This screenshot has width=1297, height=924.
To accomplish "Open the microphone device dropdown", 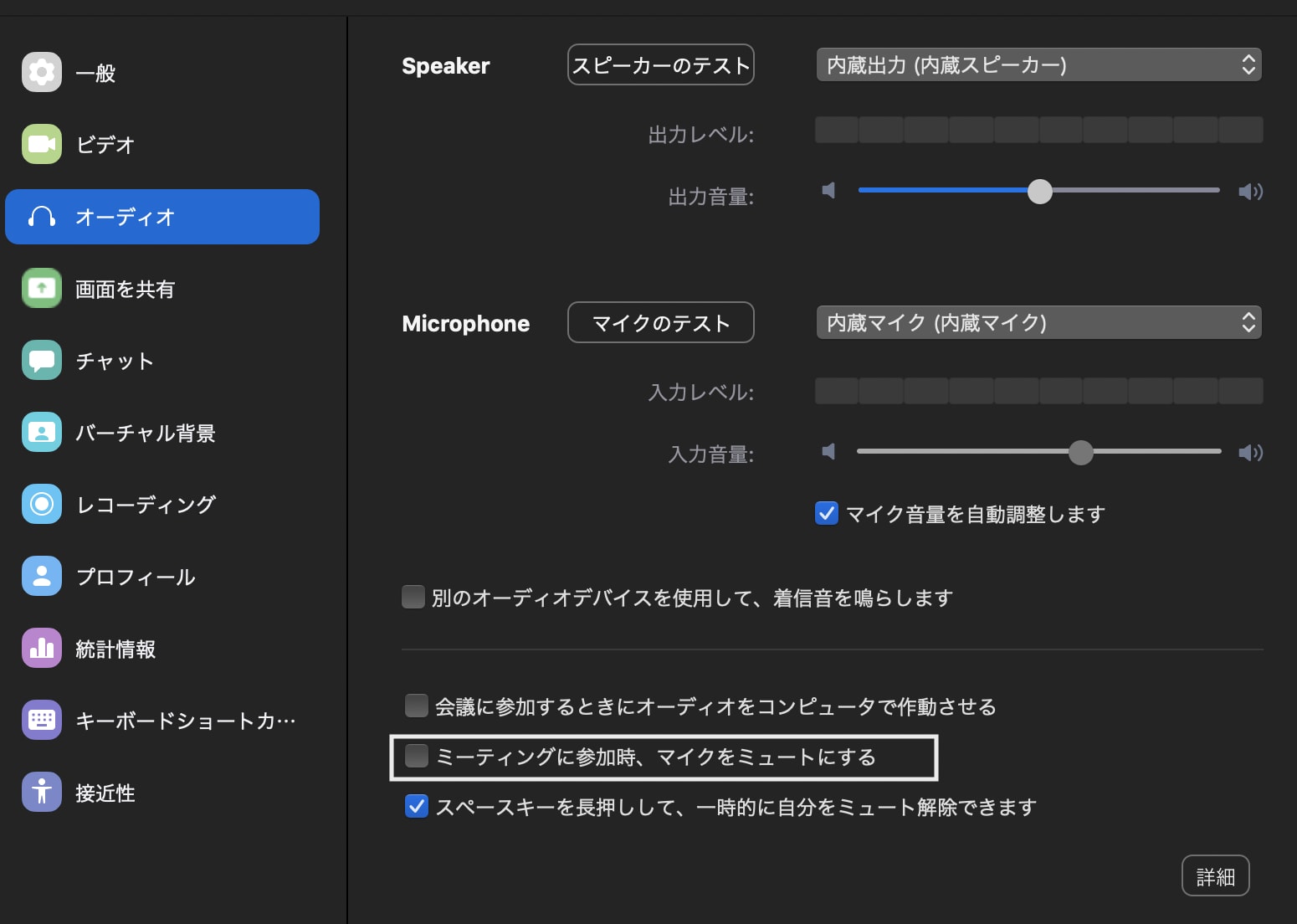I will (1038, 322).
